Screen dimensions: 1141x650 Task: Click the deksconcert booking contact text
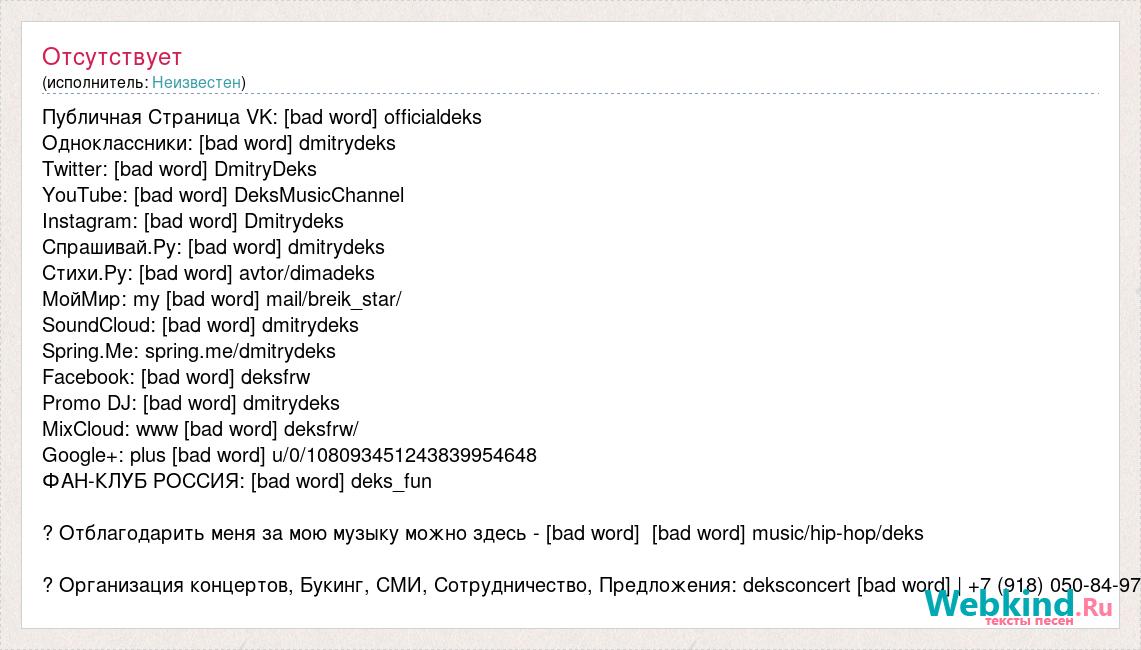796,586
